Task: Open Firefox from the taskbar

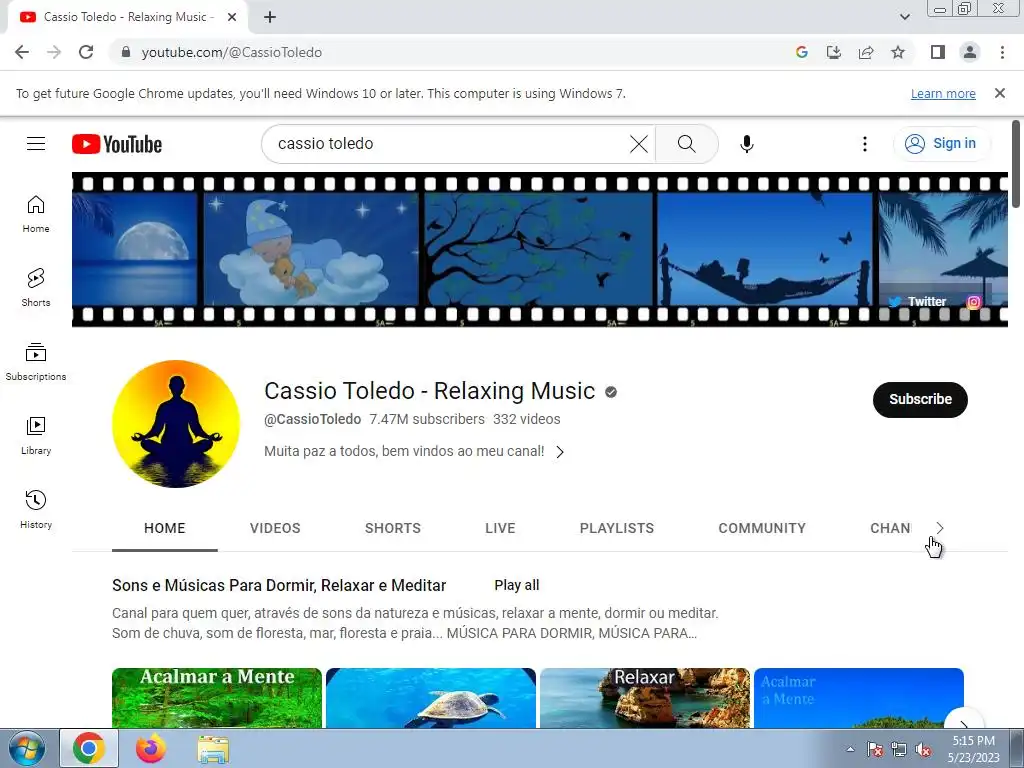Action: coord(151,749)
